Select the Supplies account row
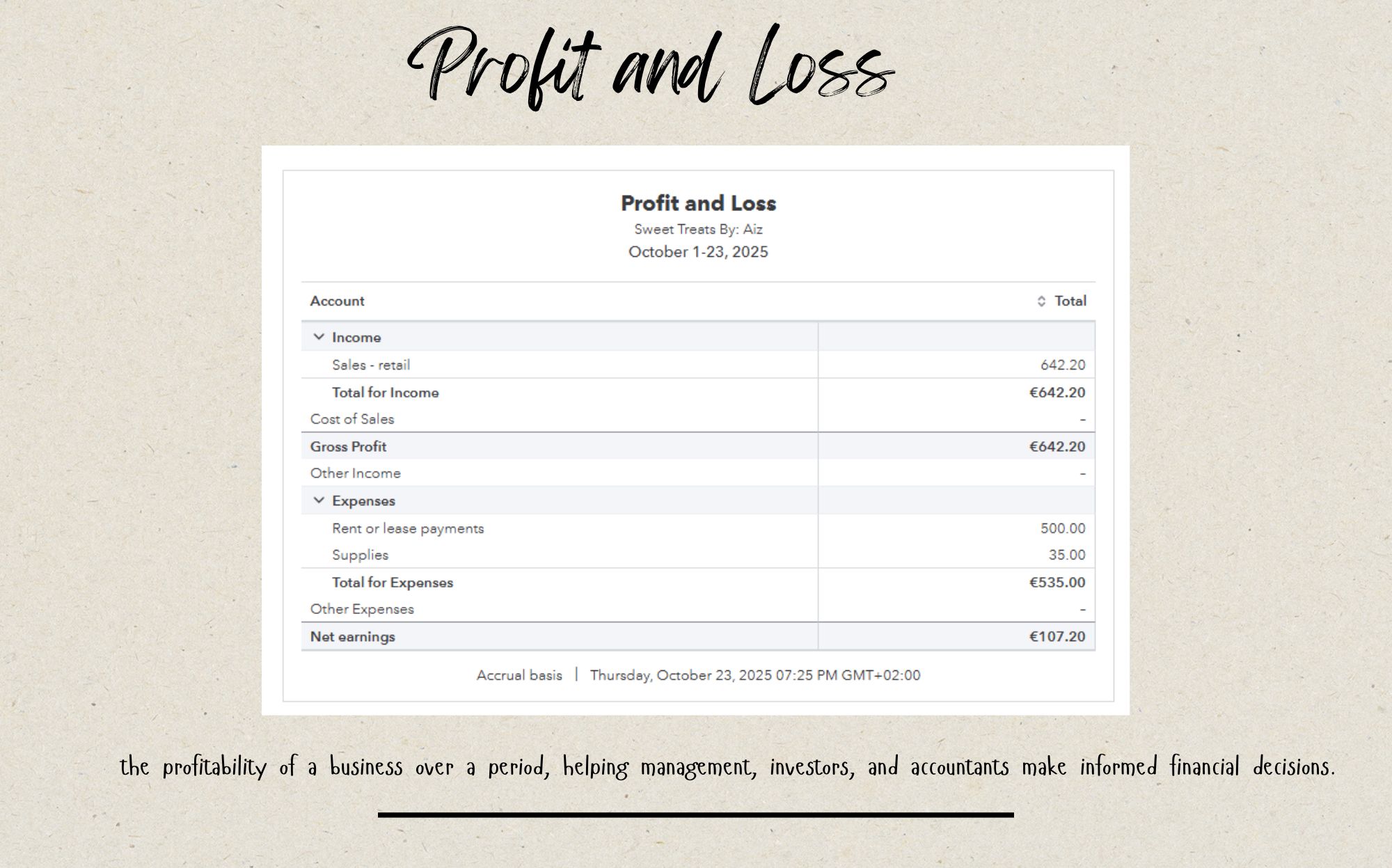The image size is (1392, 868). click(x=360, y=555)
